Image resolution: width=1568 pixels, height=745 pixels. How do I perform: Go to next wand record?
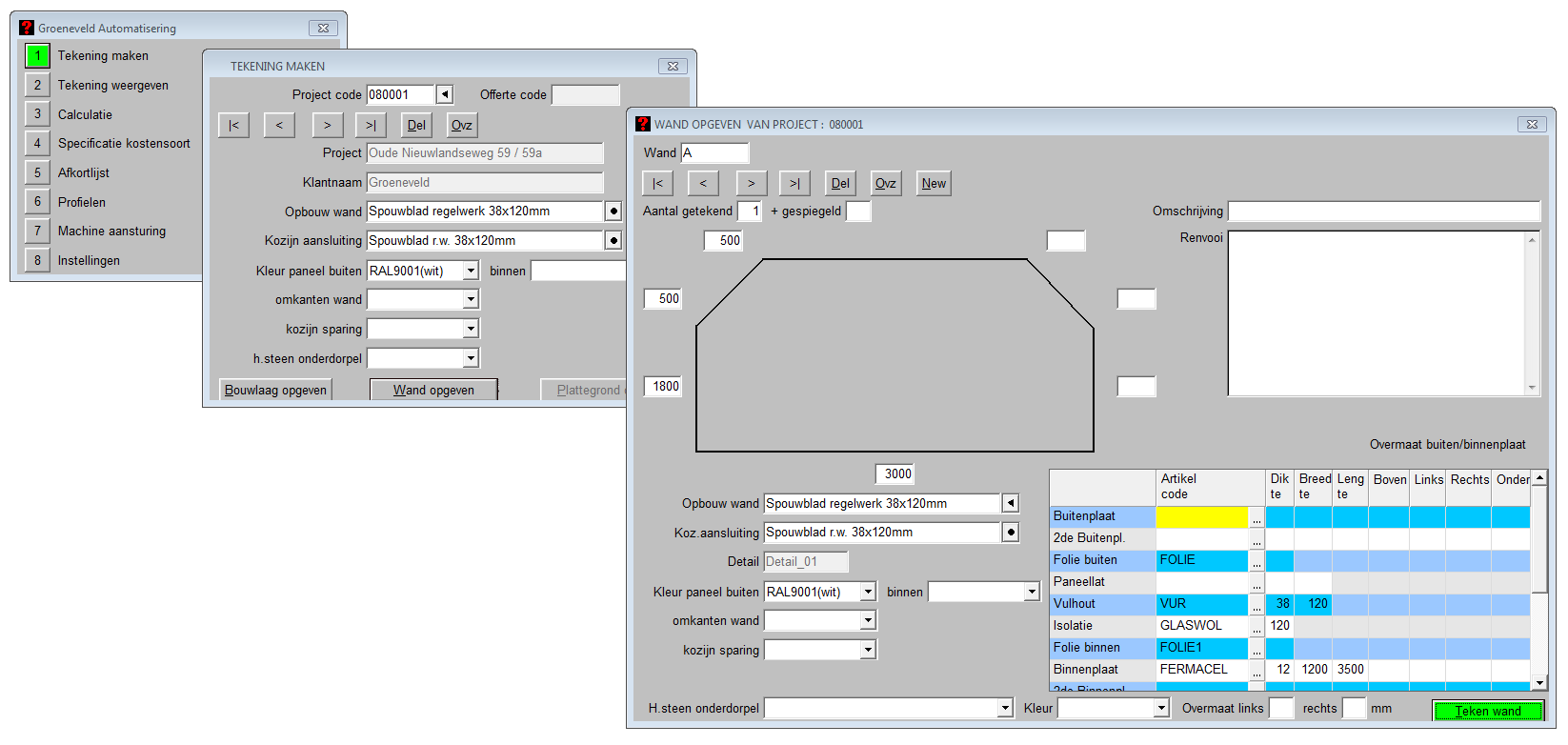coord(751,184)
